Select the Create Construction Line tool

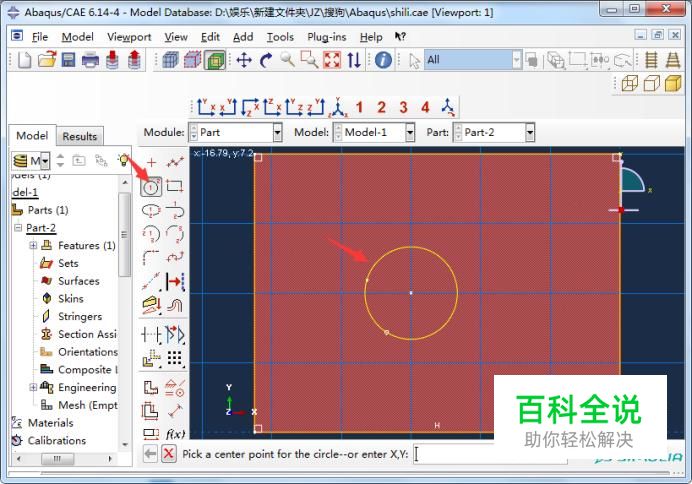click(151, 281)
